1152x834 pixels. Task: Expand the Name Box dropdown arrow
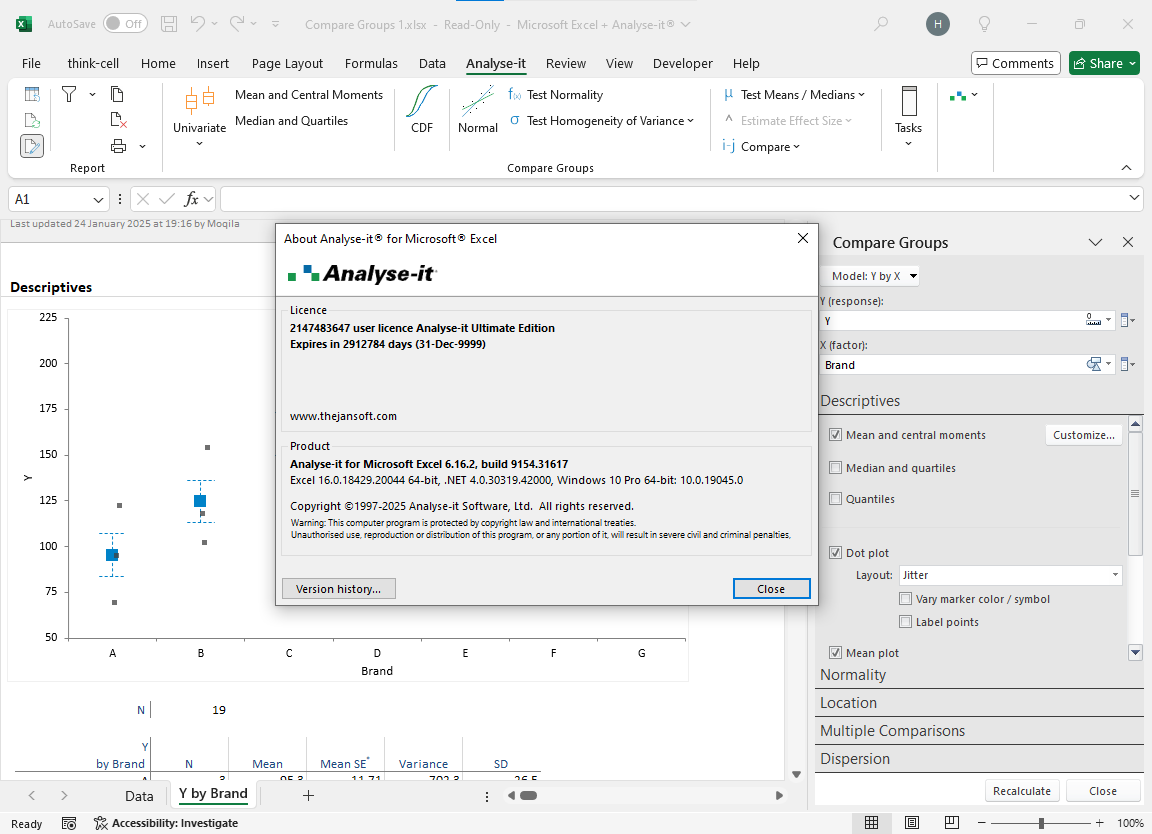(x=98, y=199)
